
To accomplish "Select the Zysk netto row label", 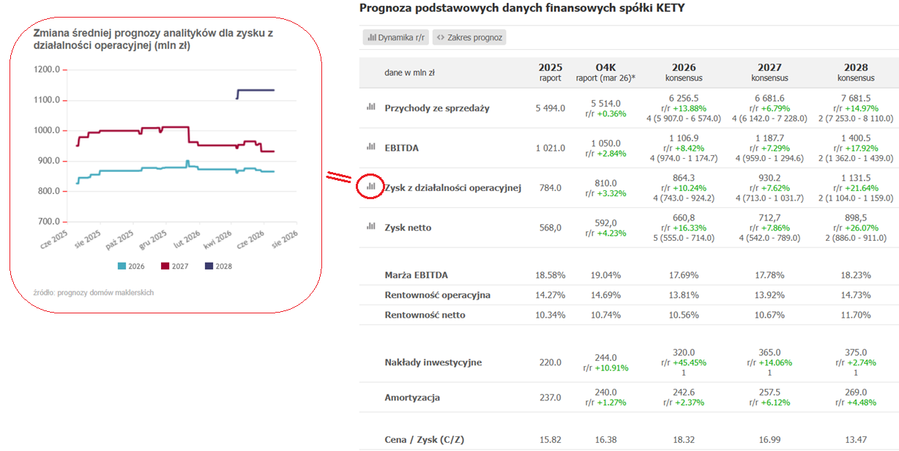I will (x=408, y=228).
